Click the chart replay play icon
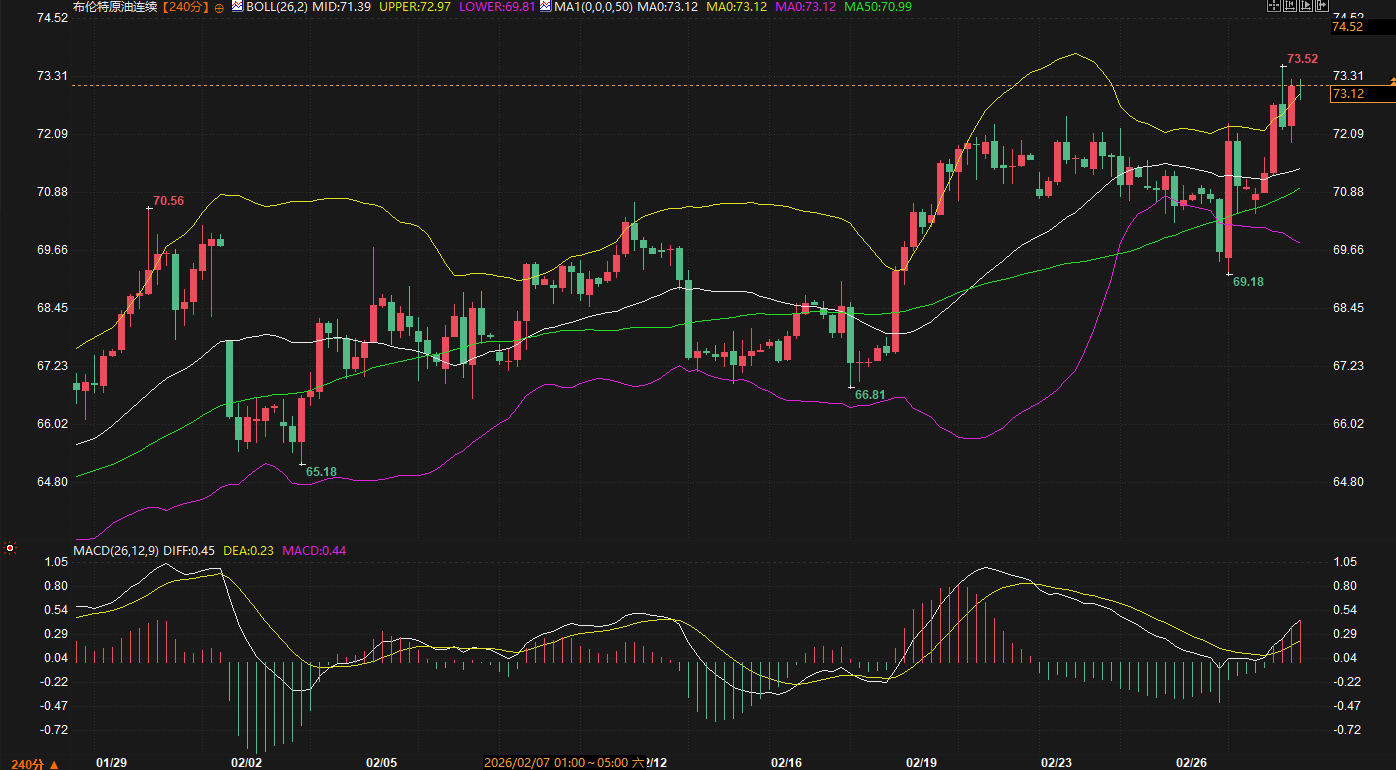Image resolution: width=1396 pixels, height=770 pixels. [1305, 6]
